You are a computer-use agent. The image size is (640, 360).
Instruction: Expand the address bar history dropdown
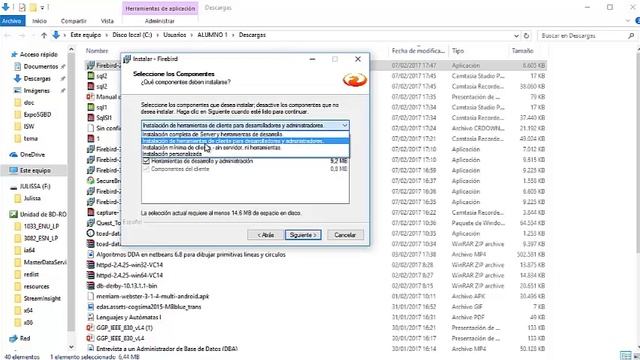(517, 36)
